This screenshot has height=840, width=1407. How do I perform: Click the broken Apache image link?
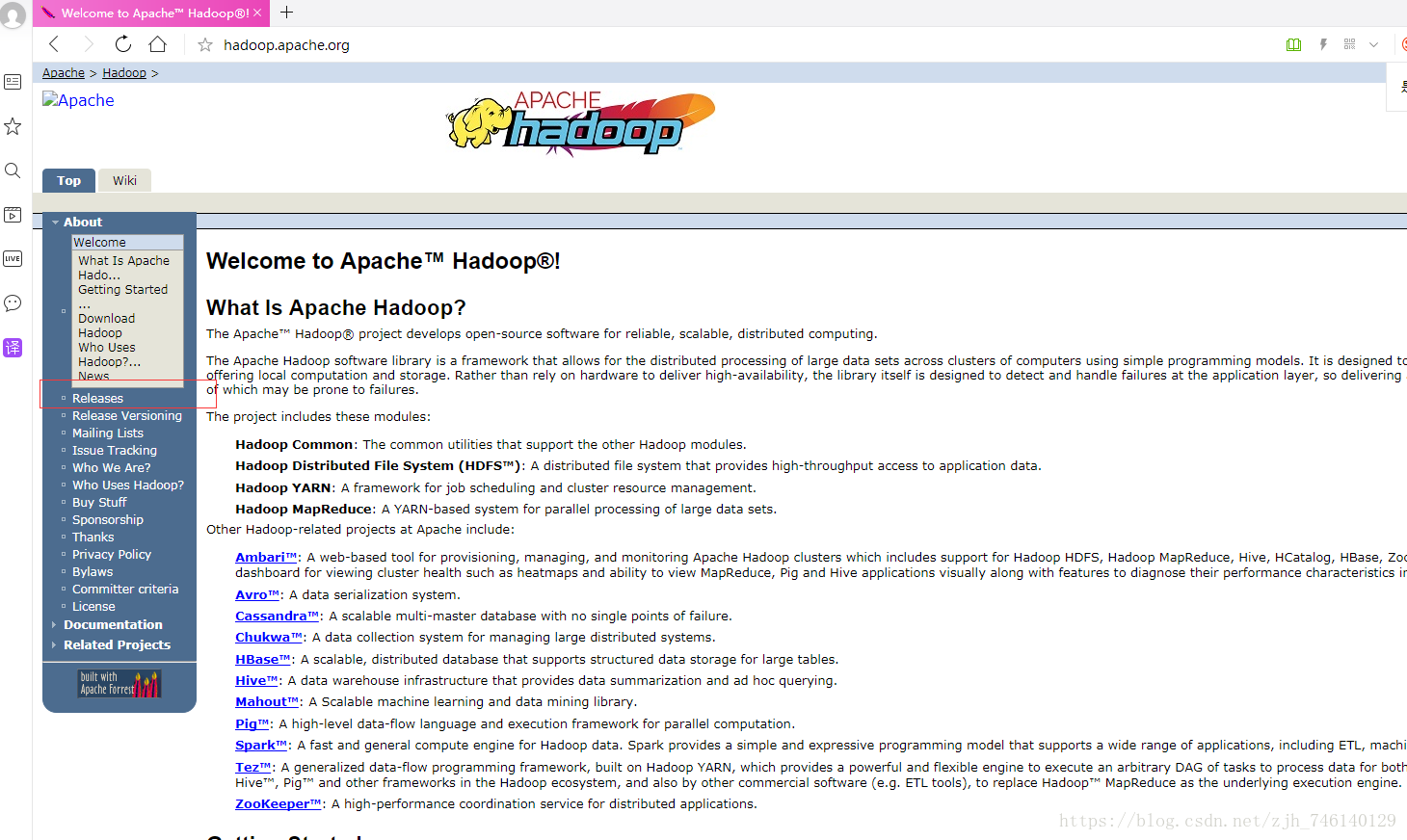pyautogui.click(x=78, y=100)
